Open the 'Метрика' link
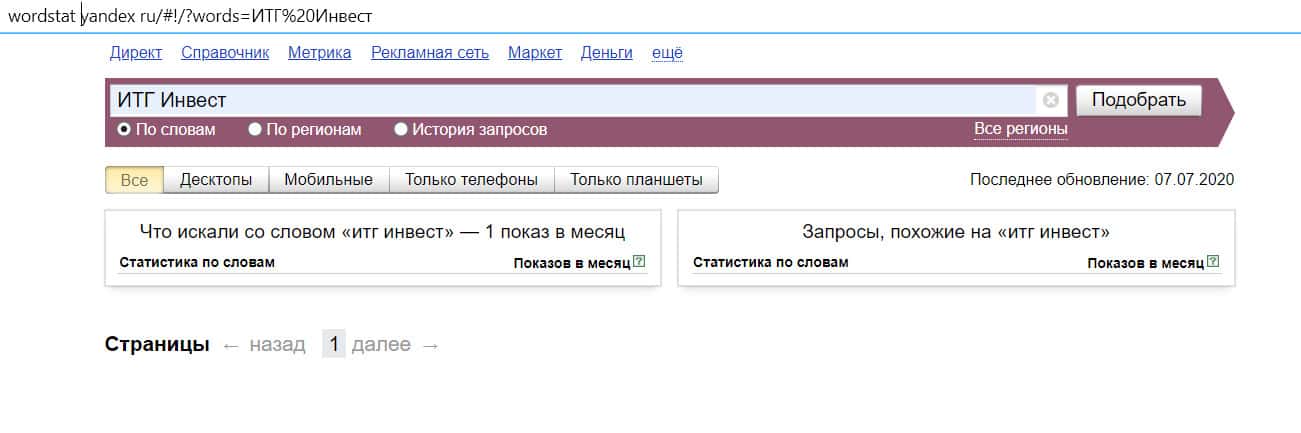Image resolution: width=1301 pixels, height=433 pixels. pos(319,53)
